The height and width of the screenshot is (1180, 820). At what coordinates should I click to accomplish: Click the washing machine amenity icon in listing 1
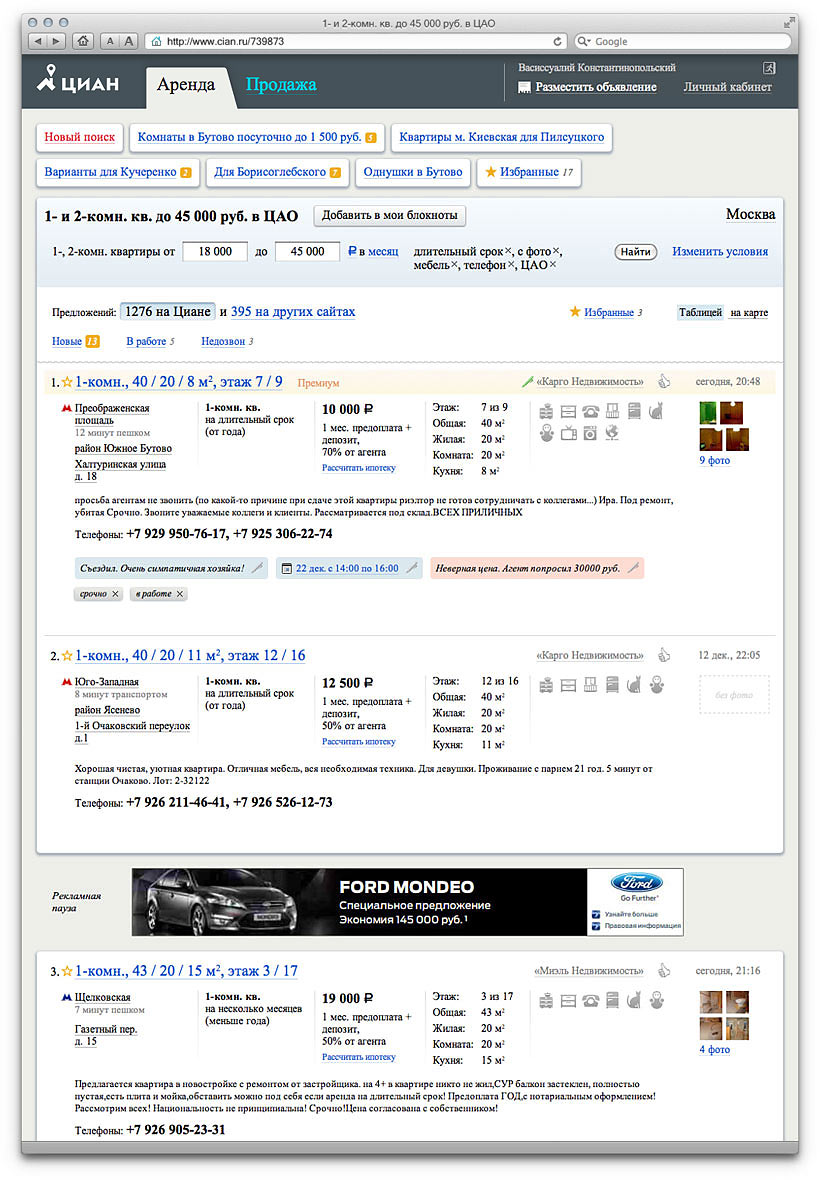(590, 432)
